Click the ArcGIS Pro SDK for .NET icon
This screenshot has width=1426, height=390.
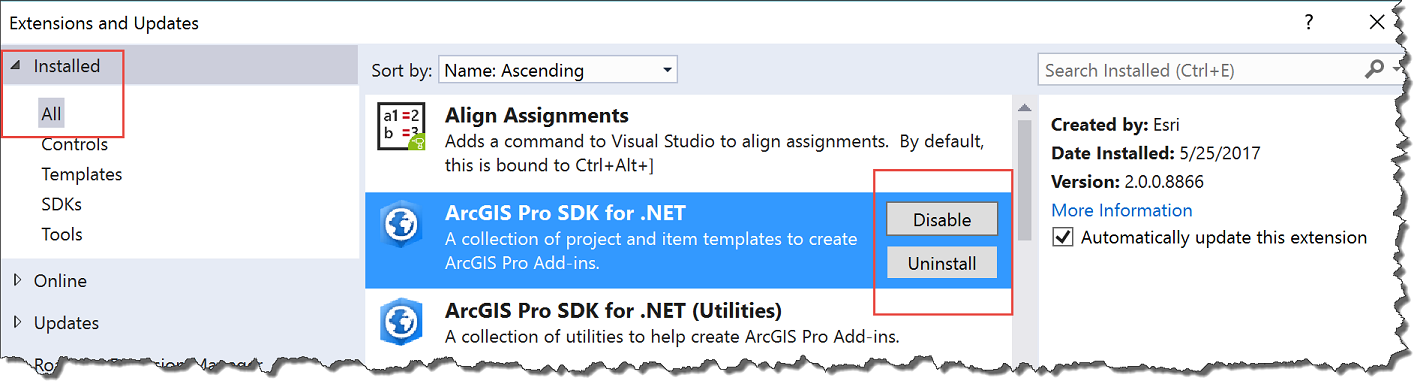pos(401,227)
